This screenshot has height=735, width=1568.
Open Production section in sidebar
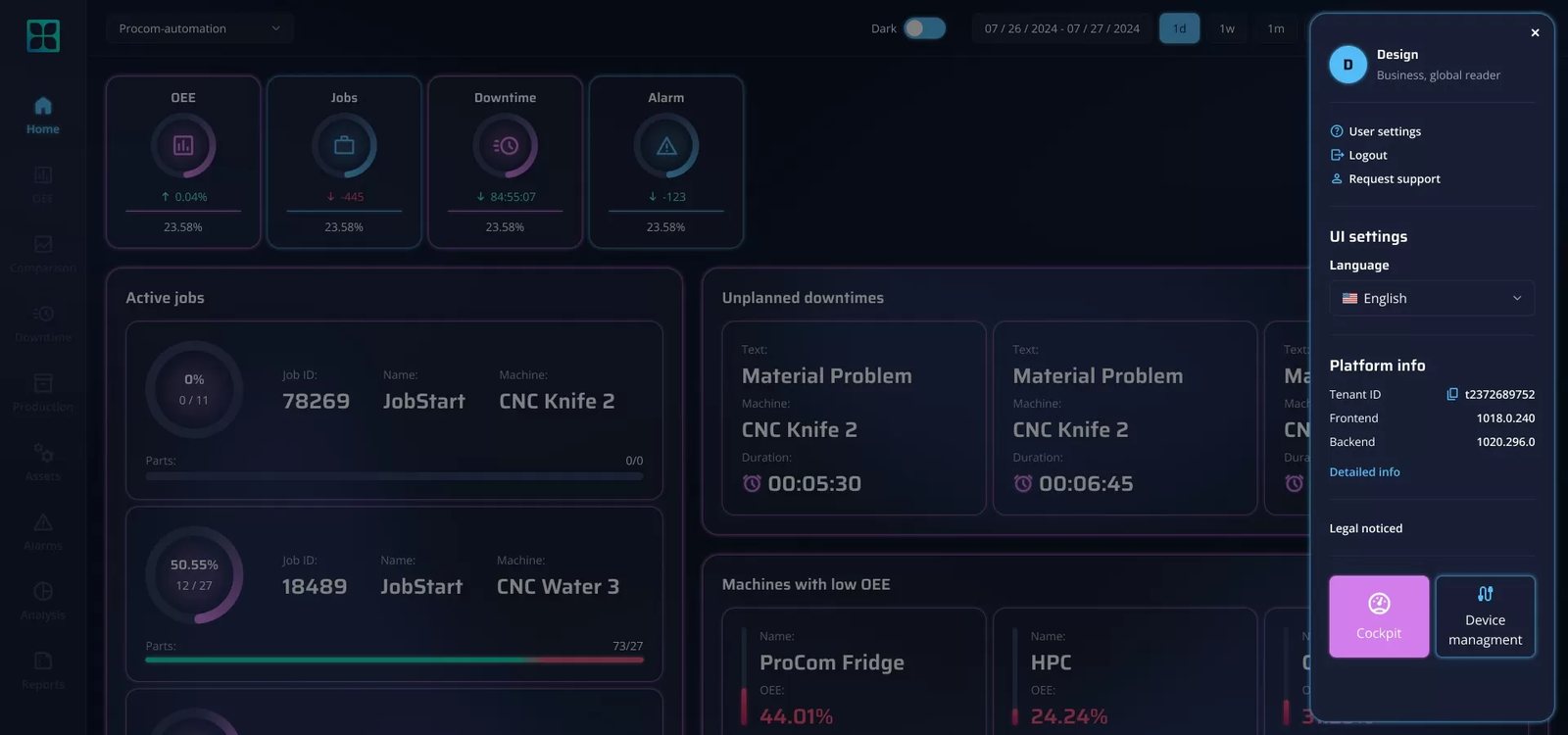point(43,393)
